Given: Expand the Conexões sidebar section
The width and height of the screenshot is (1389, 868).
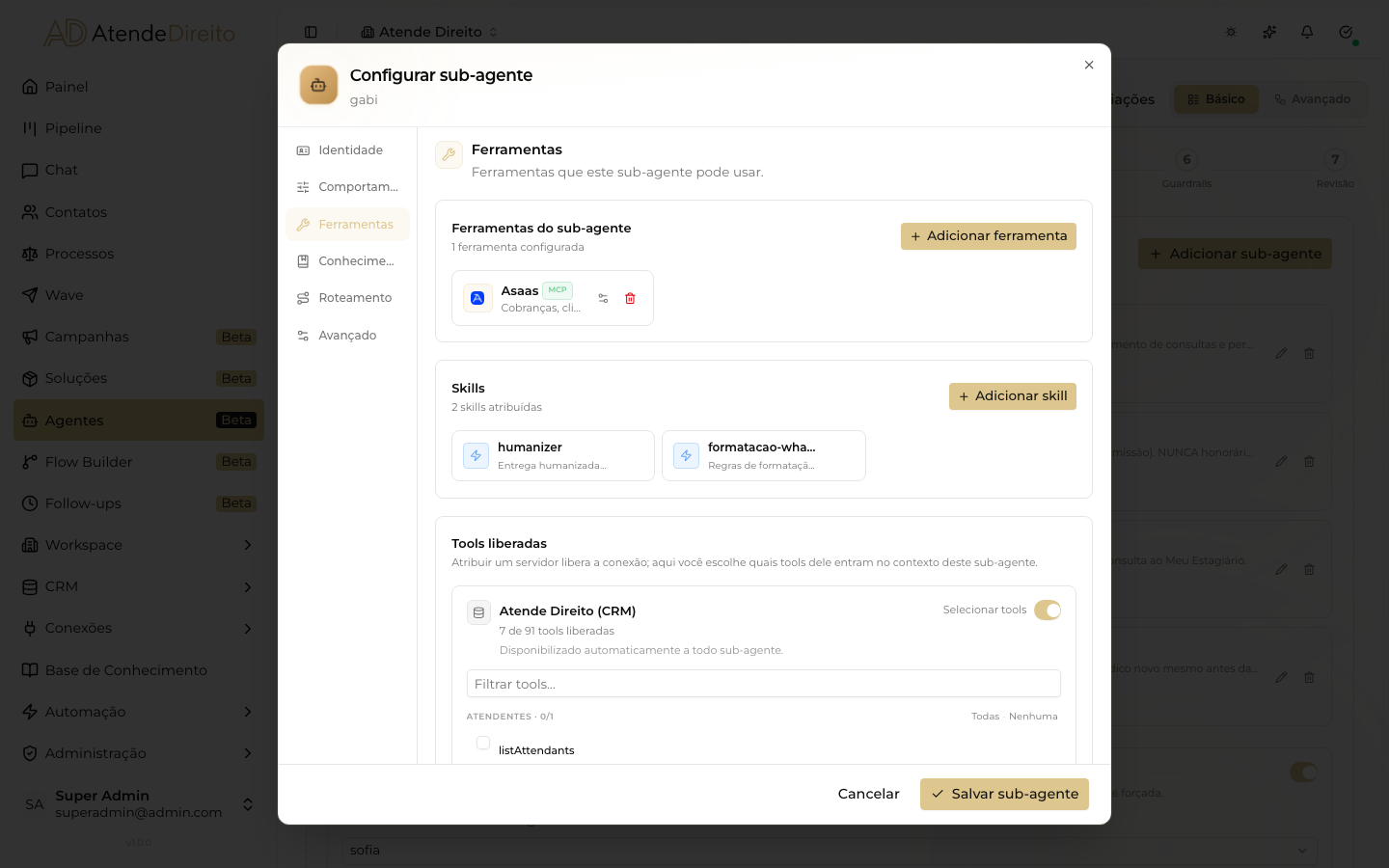Looking at the screenshot, I should (x=139, y=628).
